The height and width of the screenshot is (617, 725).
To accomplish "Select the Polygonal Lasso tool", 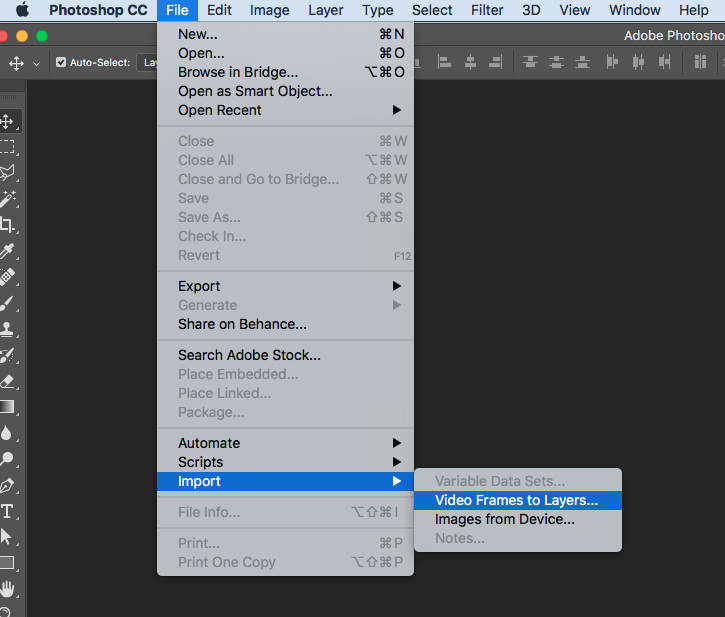I will 7,173.
